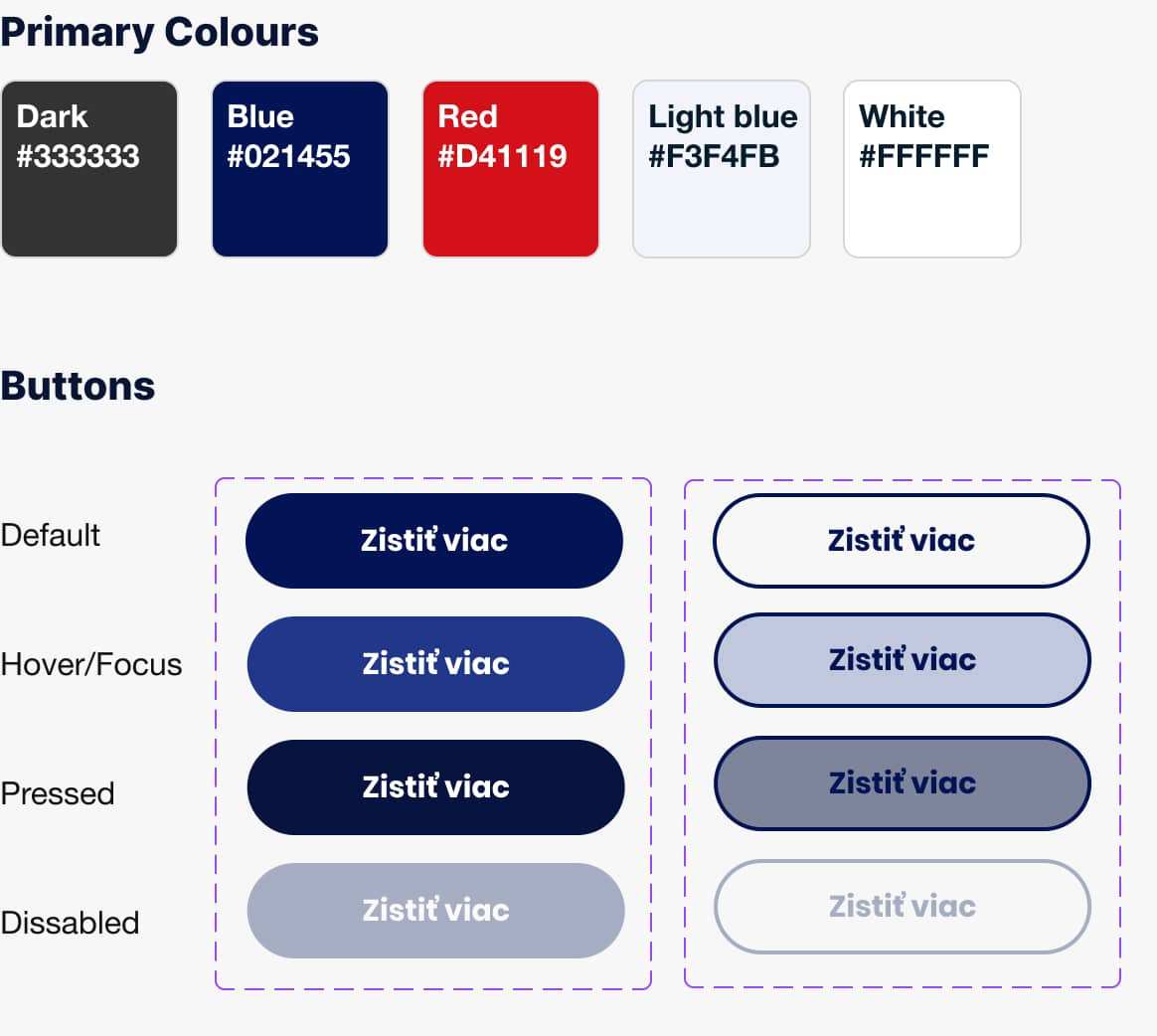Select the Default state label
1157x1036 pixels.
click(x=50, y=536)
